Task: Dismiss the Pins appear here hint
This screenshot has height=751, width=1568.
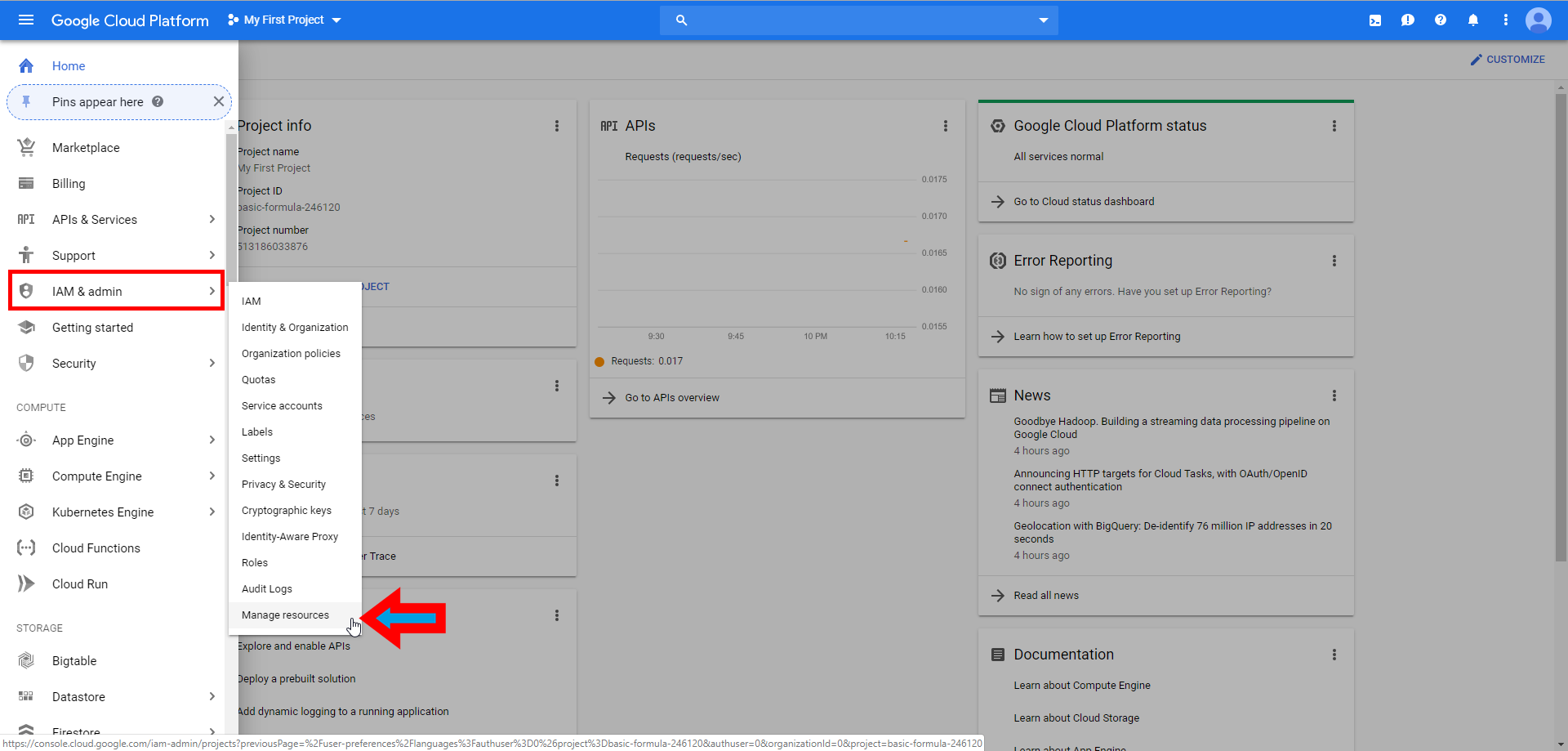Action: 219,101
